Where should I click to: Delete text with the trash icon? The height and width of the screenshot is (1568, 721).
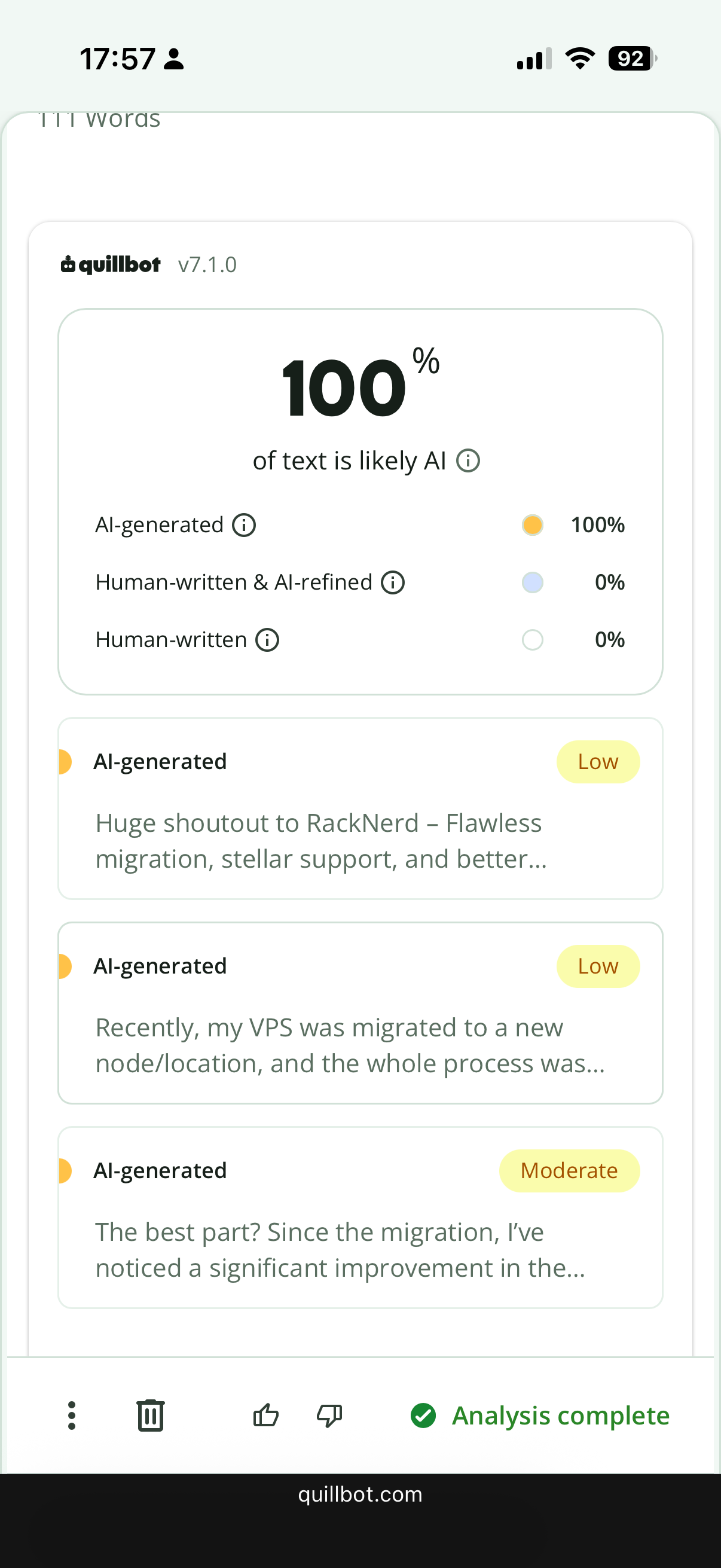click(x=150, y=1416)
